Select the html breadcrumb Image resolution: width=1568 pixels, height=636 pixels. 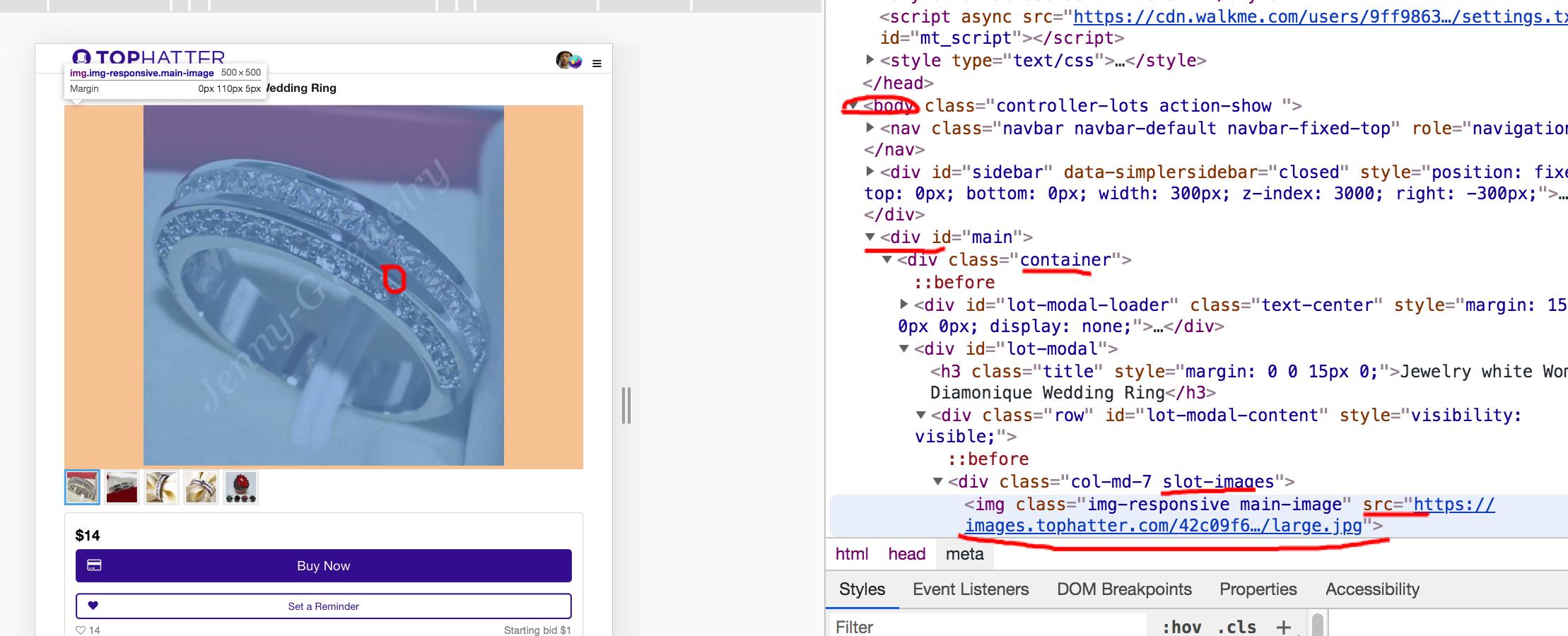pos(852,554)
